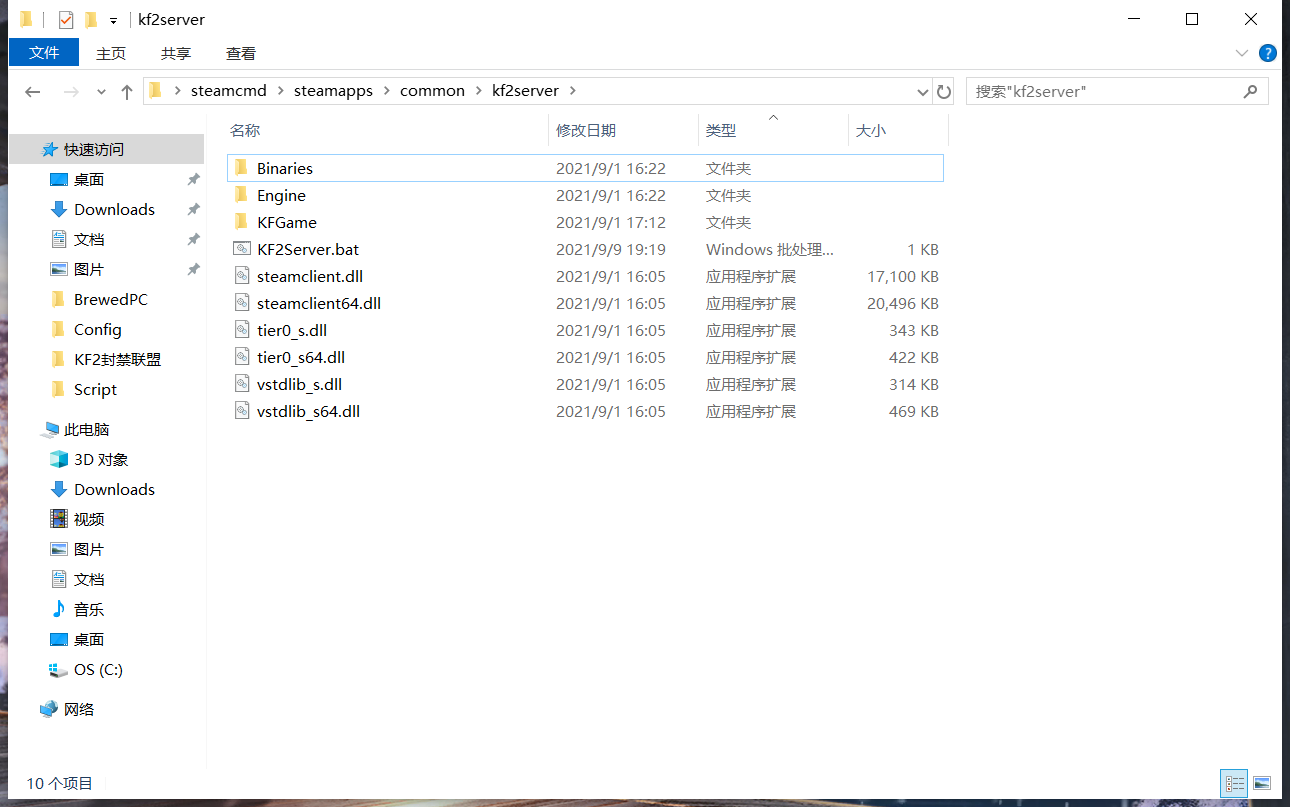Select the vstdlib_s64.dll file icon

tap(241, 411)
